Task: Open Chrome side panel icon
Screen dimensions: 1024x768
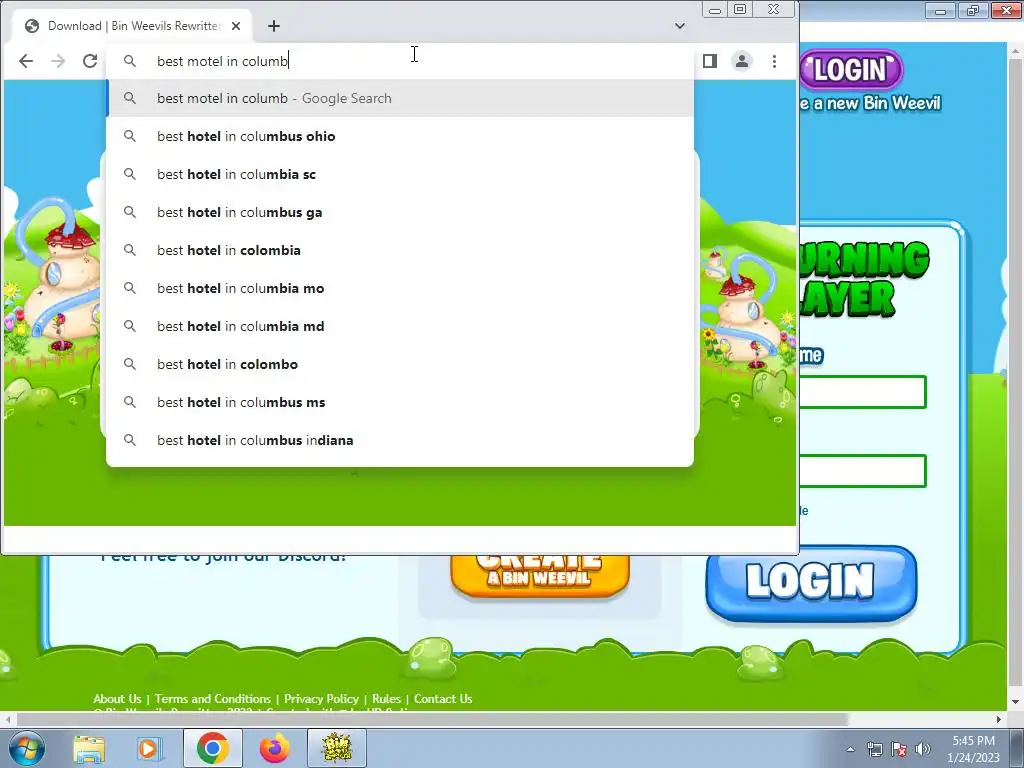Action: pos(710,61)
